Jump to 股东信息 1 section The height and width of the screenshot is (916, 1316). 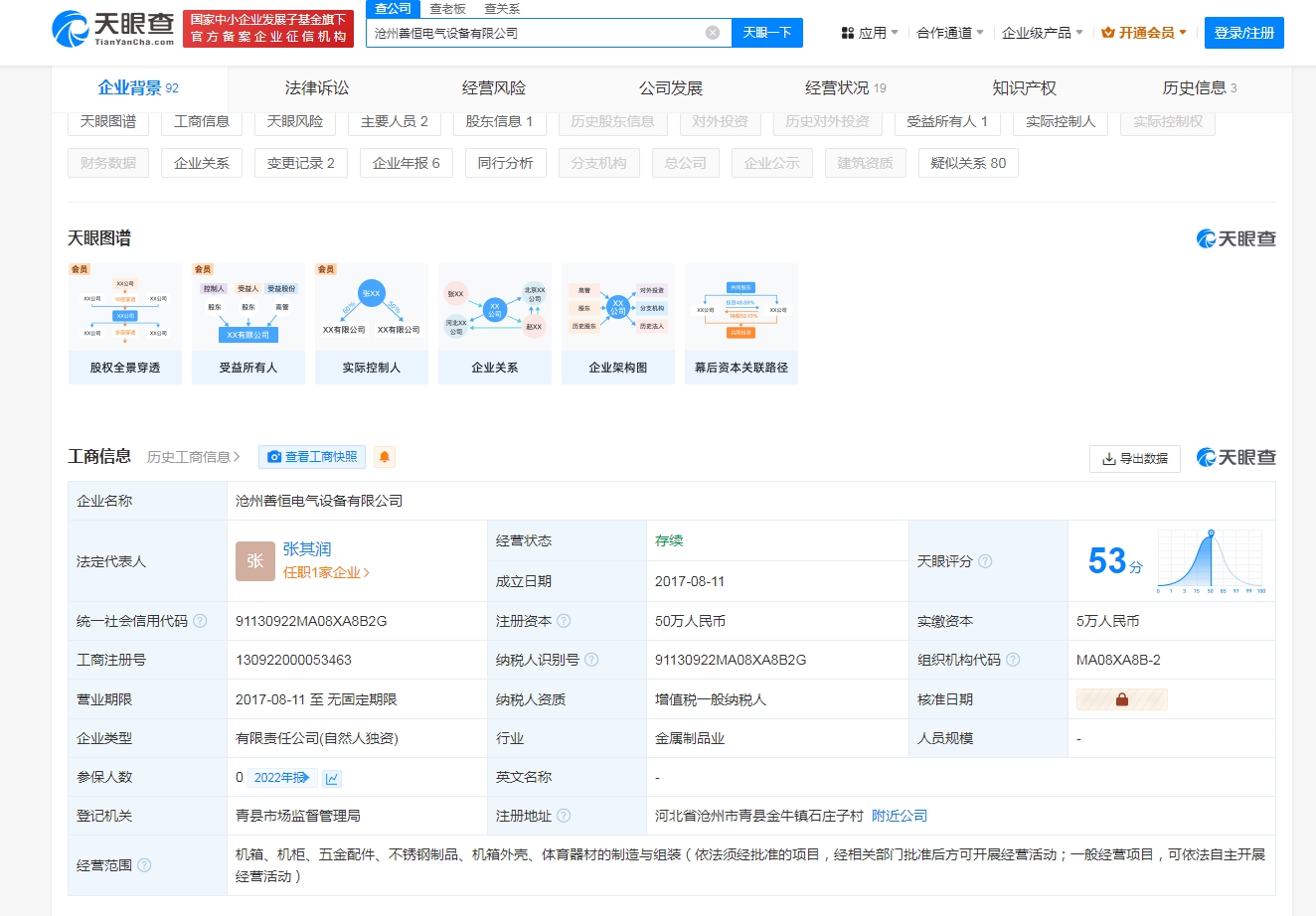(x=500, y=121)
